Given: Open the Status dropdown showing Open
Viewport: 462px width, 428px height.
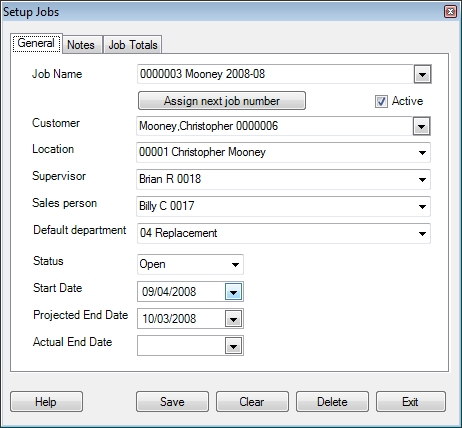Looking at the screenshot, I should [x=235, y=265].
